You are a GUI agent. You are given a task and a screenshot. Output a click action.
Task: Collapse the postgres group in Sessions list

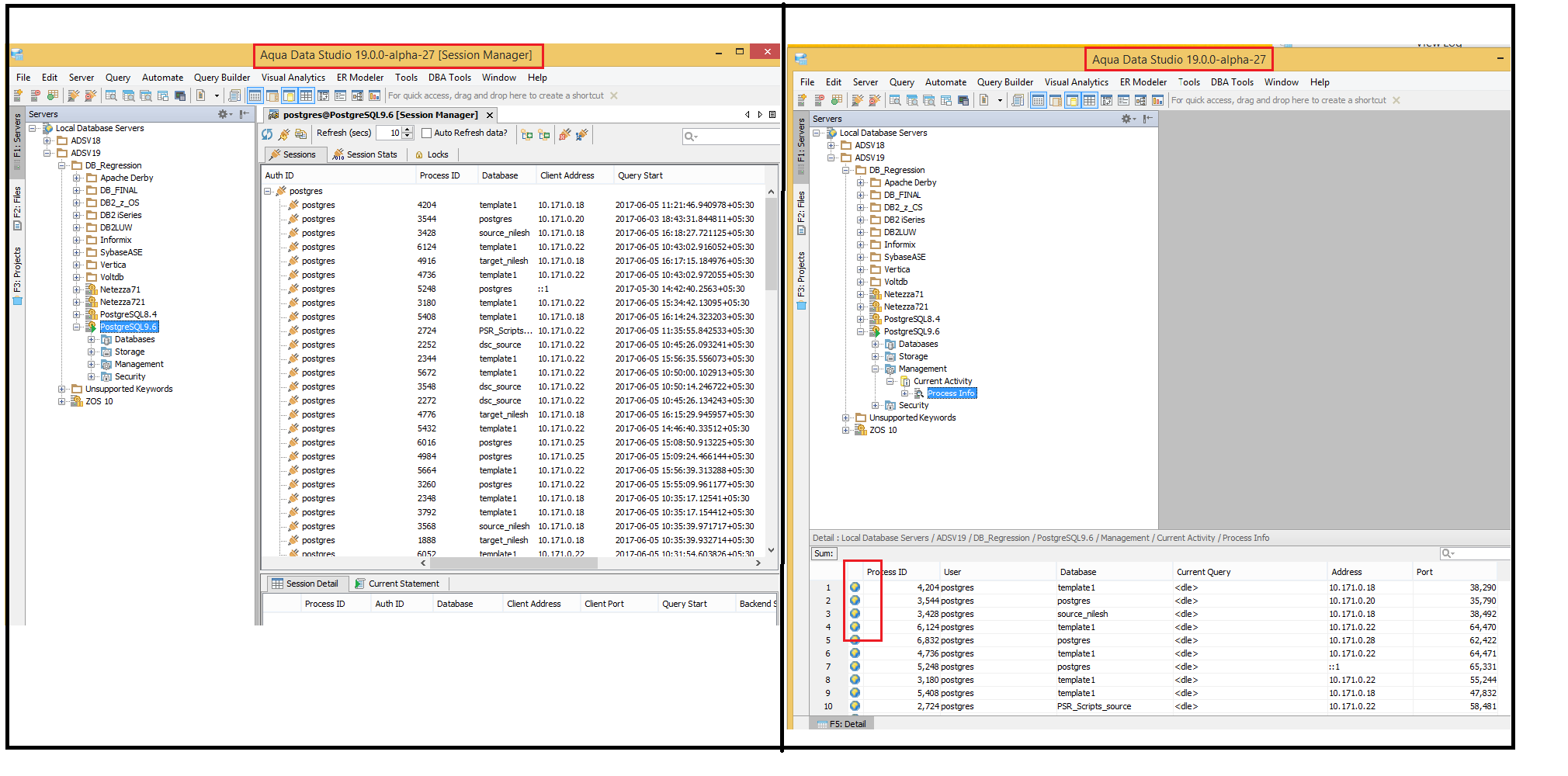(x=267, y=191)
